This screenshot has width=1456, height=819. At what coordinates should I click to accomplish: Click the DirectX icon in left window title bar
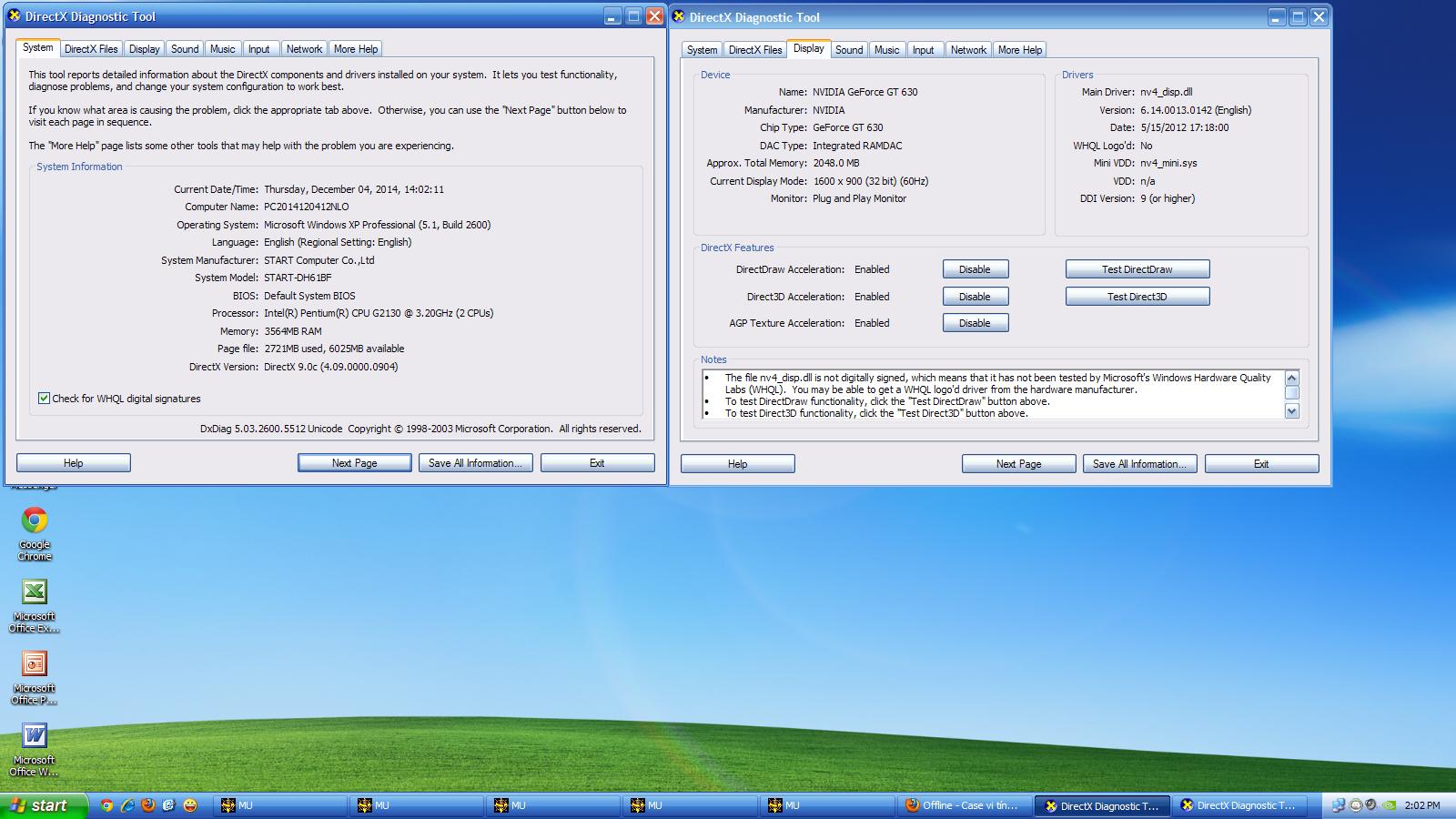point(15,16)
